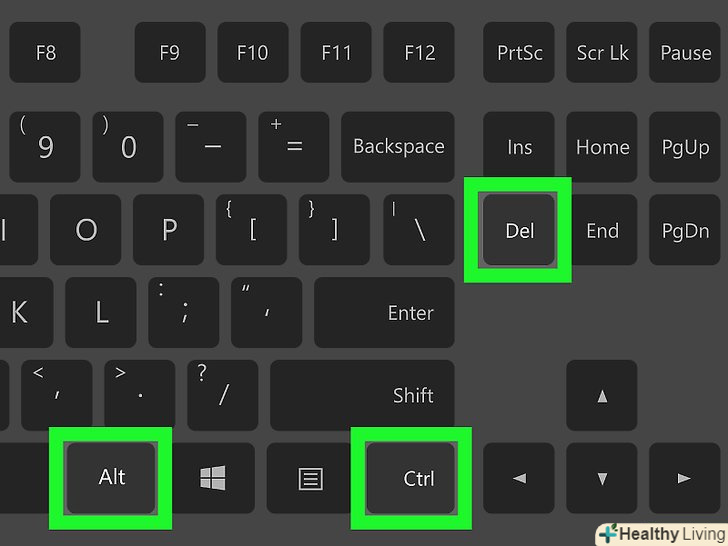Click the right arrow key
728x546 pixels.
pos(684,478)
